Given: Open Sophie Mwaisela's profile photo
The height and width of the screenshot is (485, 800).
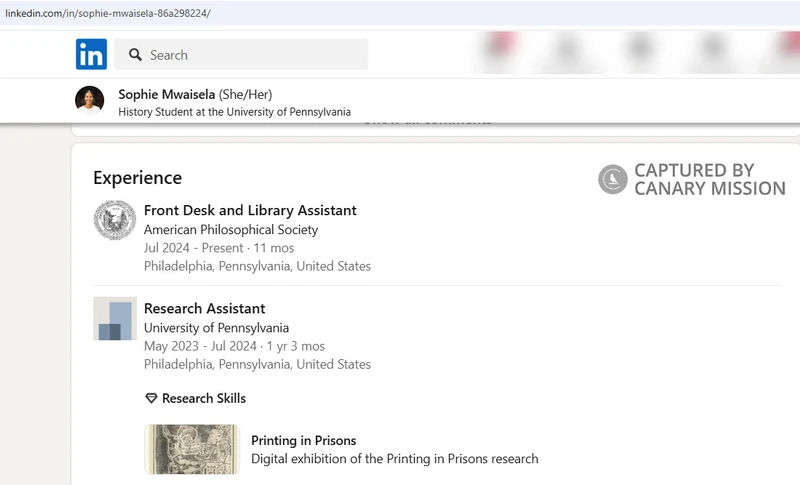Looking at the screenshot, I should pos(90,100).
